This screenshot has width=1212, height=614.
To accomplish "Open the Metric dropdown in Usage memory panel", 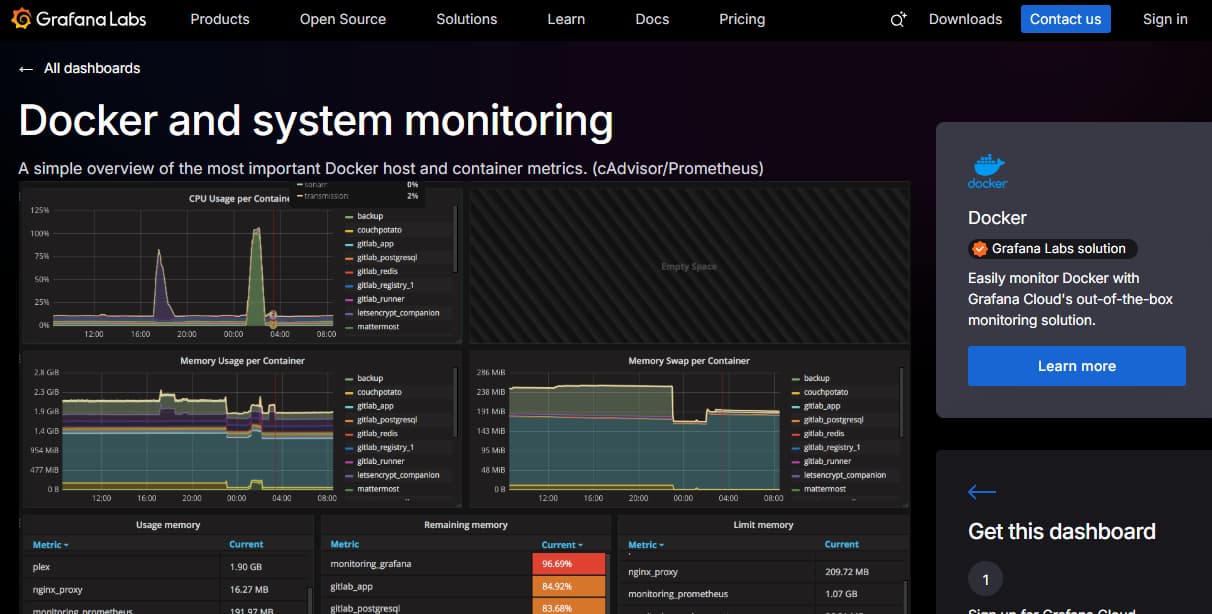I will coord(52,544).
